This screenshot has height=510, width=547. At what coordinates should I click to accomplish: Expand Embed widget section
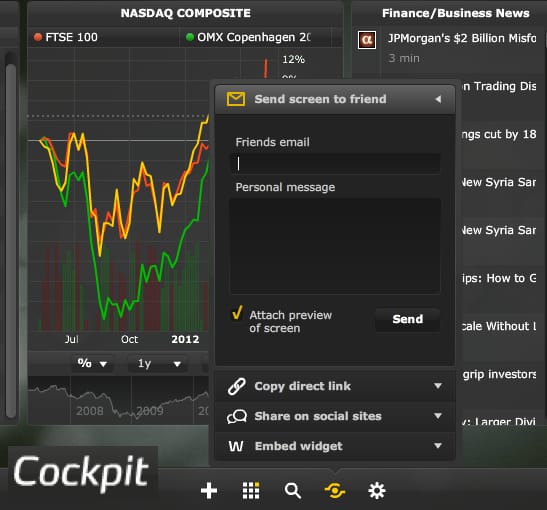coord(438,446)
